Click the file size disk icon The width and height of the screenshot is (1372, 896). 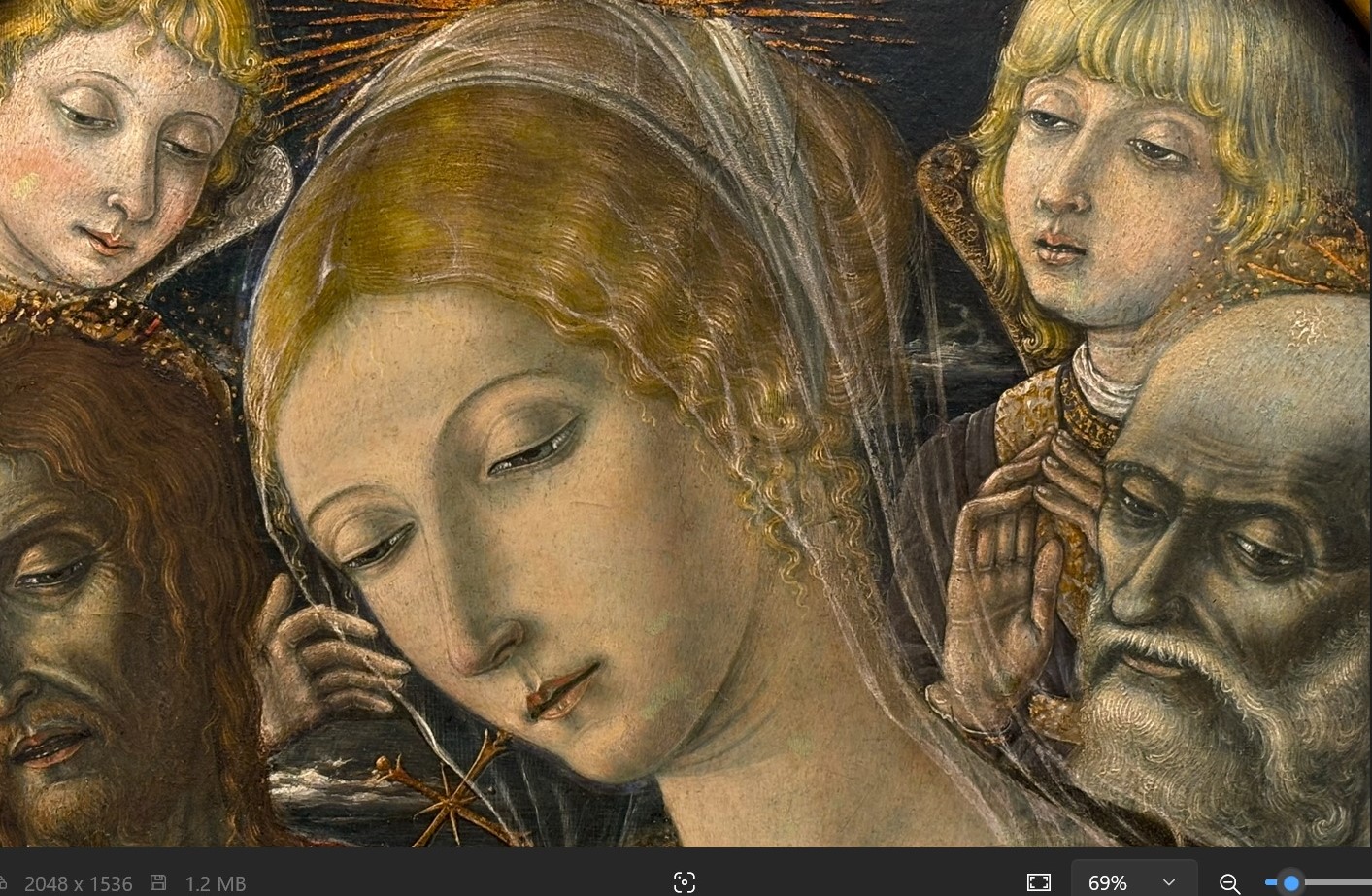point(158,882)
